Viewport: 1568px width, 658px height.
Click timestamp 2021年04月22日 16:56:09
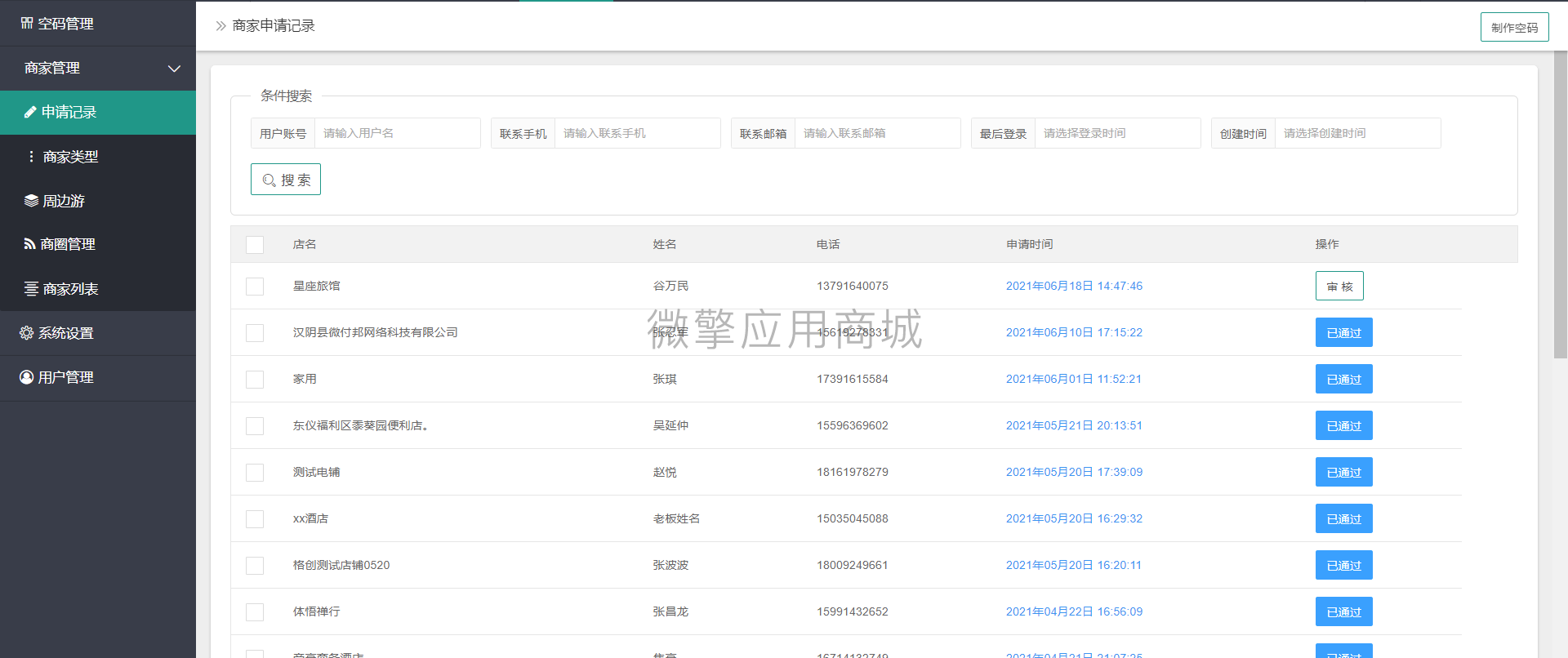1074,611
